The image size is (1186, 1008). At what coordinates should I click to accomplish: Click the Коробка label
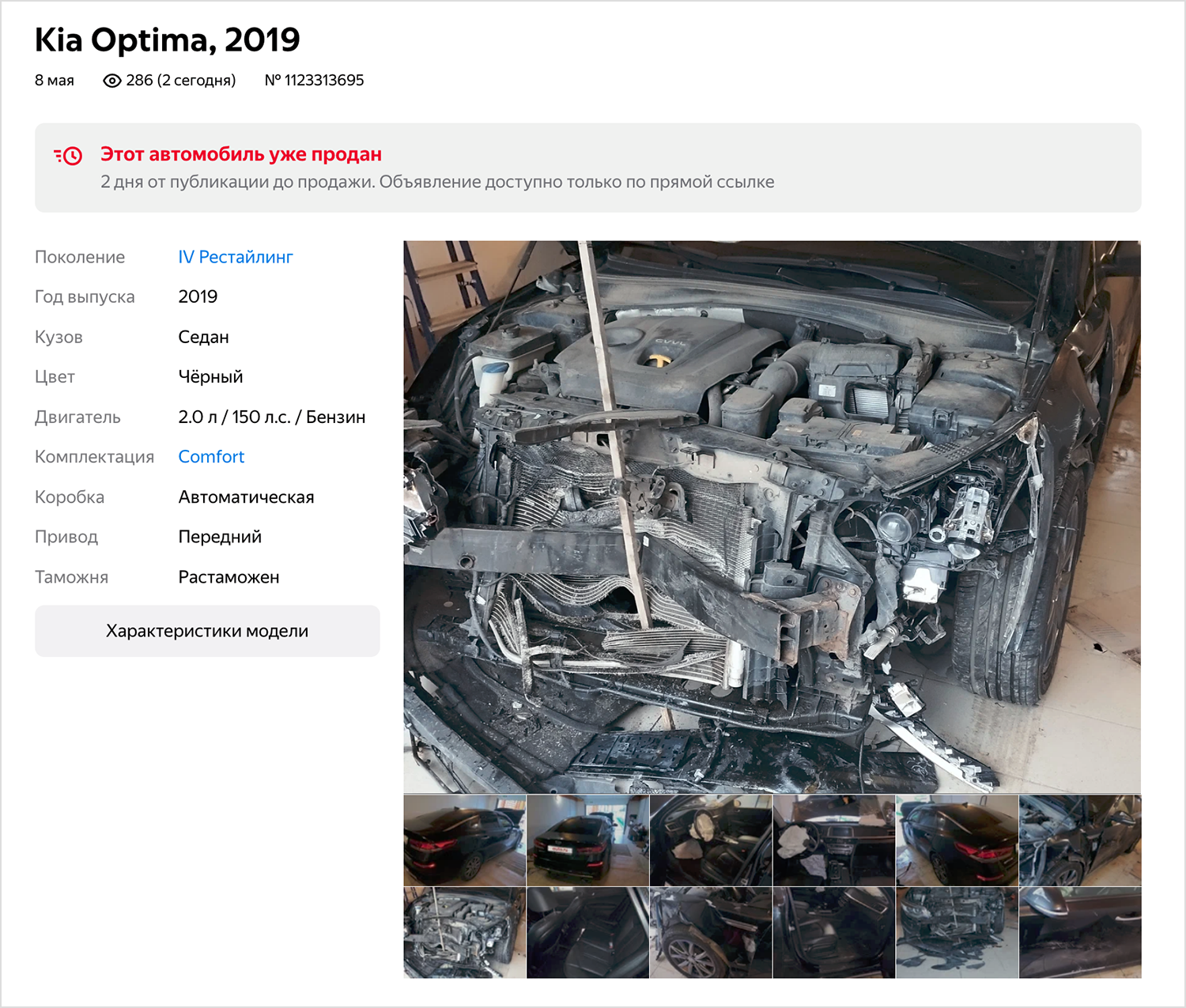(70, 497)
